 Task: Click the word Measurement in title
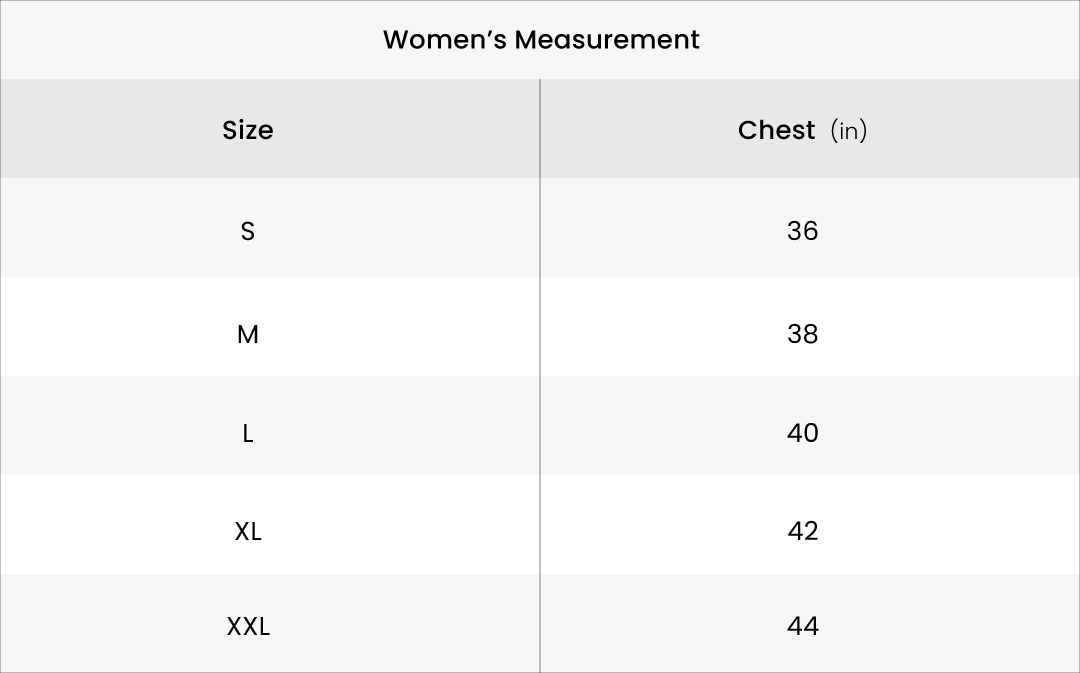tap(607, 40)
